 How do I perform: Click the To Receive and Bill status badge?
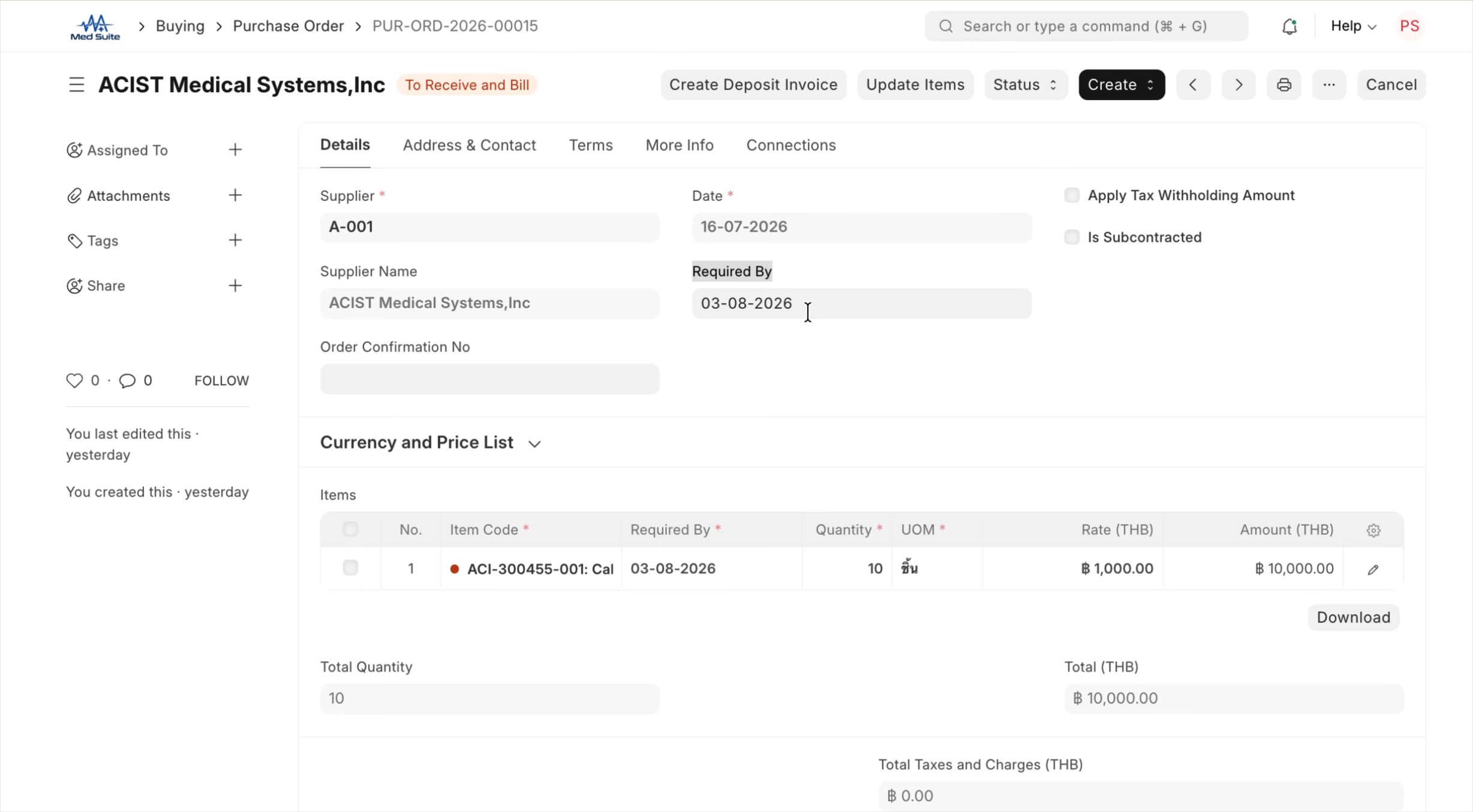point(467,85)
